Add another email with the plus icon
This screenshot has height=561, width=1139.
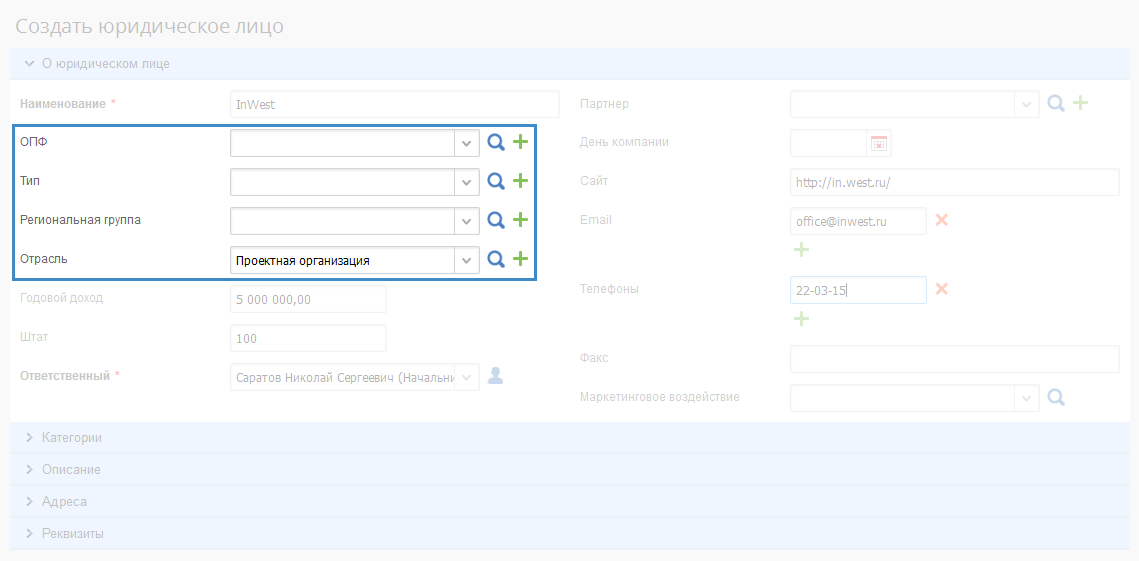[801, 249]
